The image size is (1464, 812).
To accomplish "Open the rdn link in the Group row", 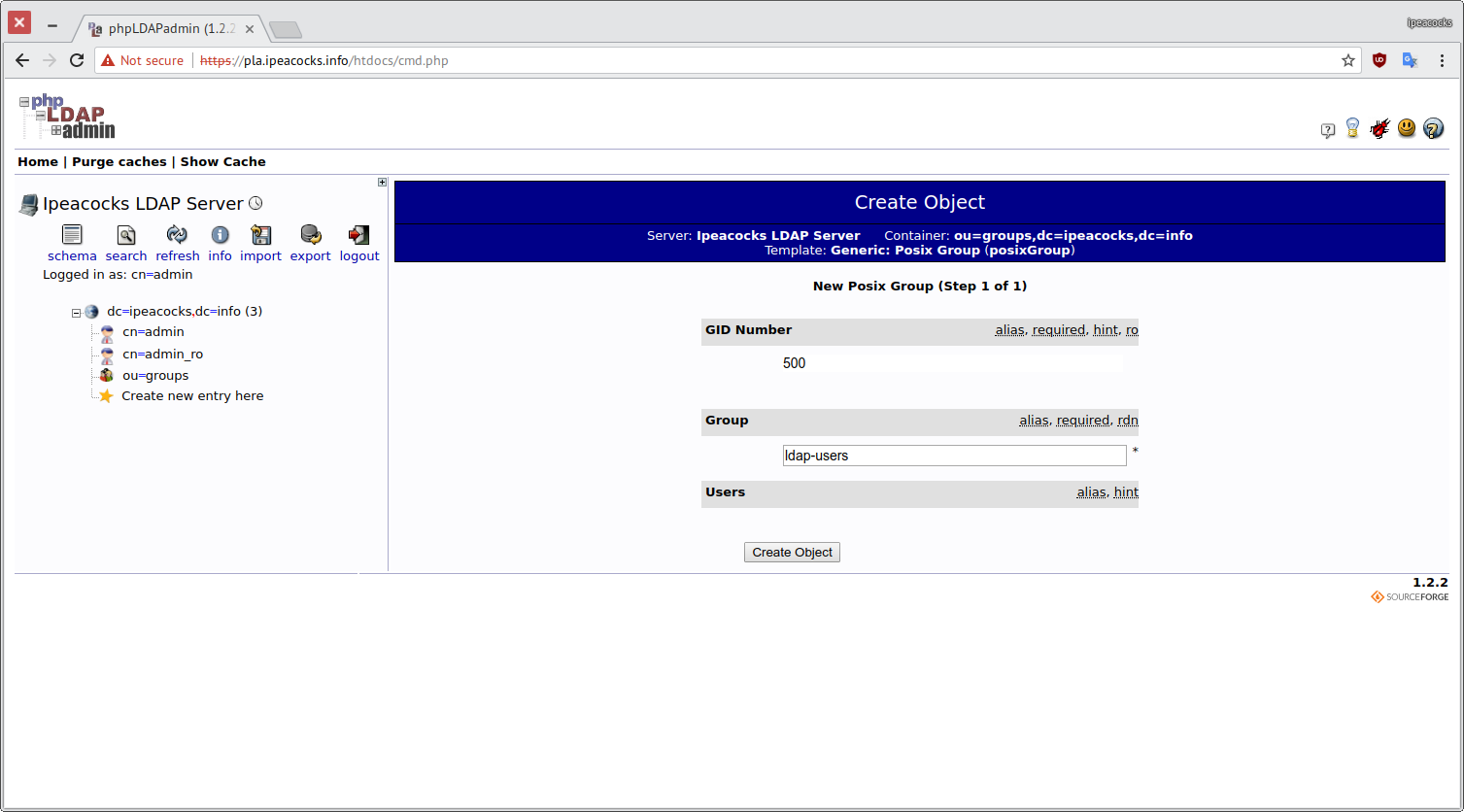I will (x=1127, y=420).
